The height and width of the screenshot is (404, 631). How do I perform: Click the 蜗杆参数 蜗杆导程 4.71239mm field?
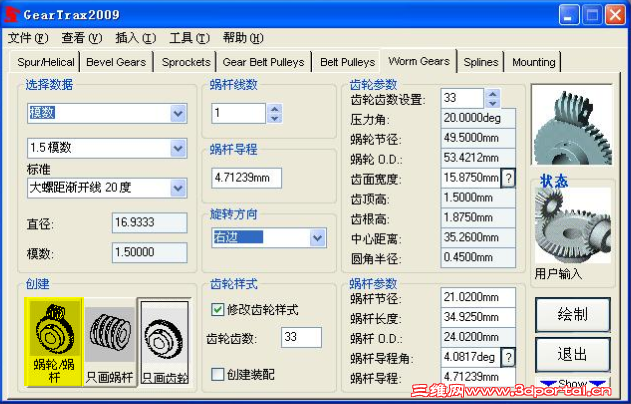point(478,377)
